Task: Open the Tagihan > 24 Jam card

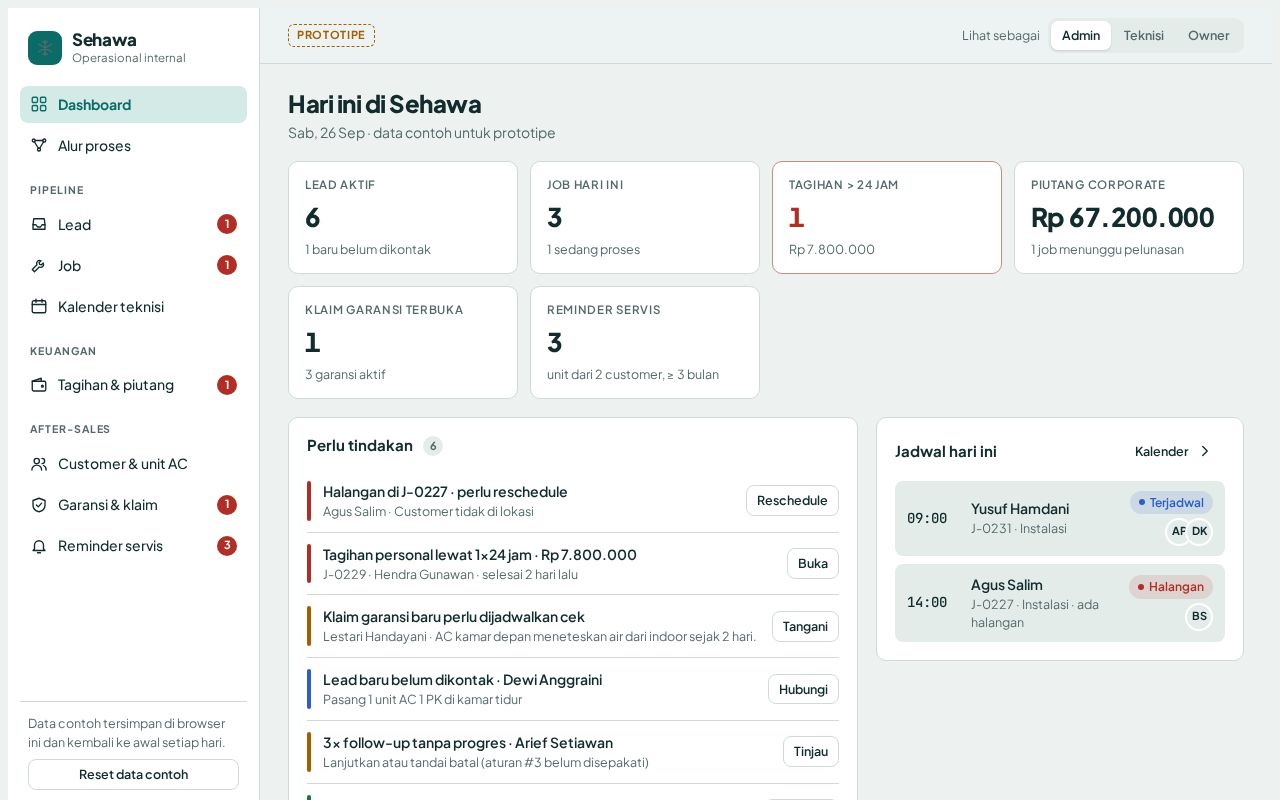Action: click(887, 217)
